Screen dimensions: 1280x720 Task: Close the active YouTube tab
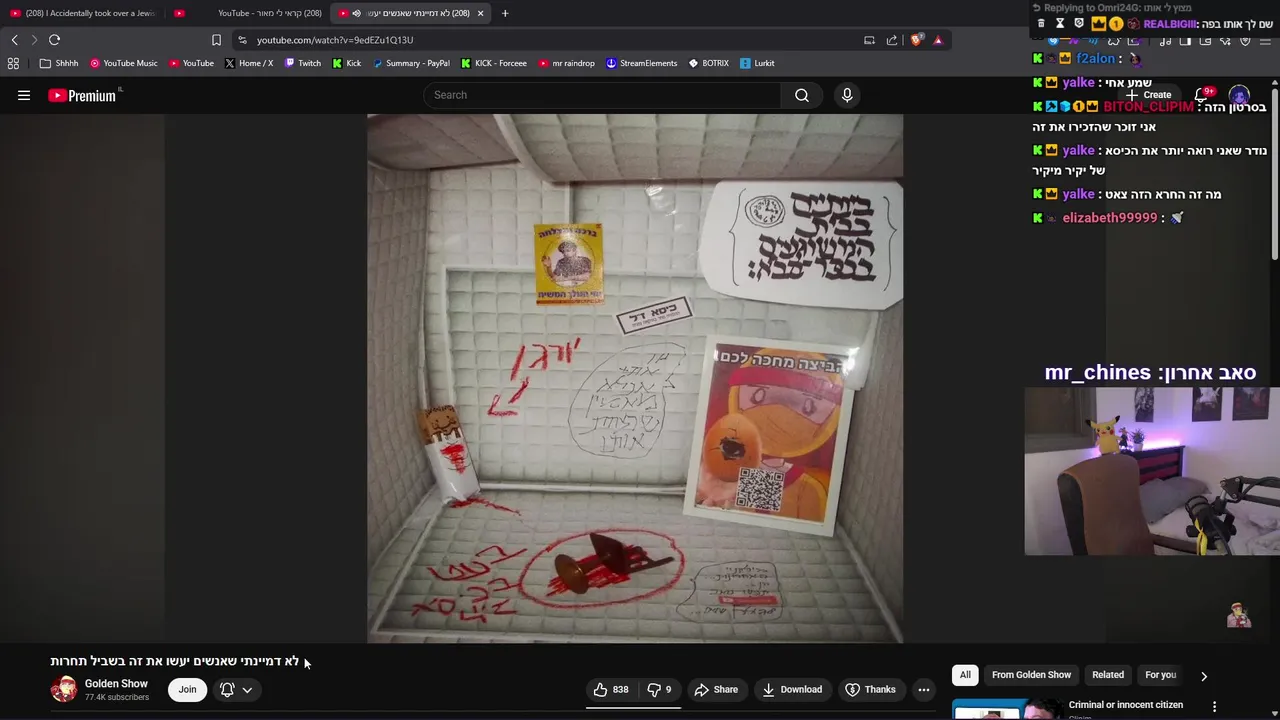(x=480, y=13)
